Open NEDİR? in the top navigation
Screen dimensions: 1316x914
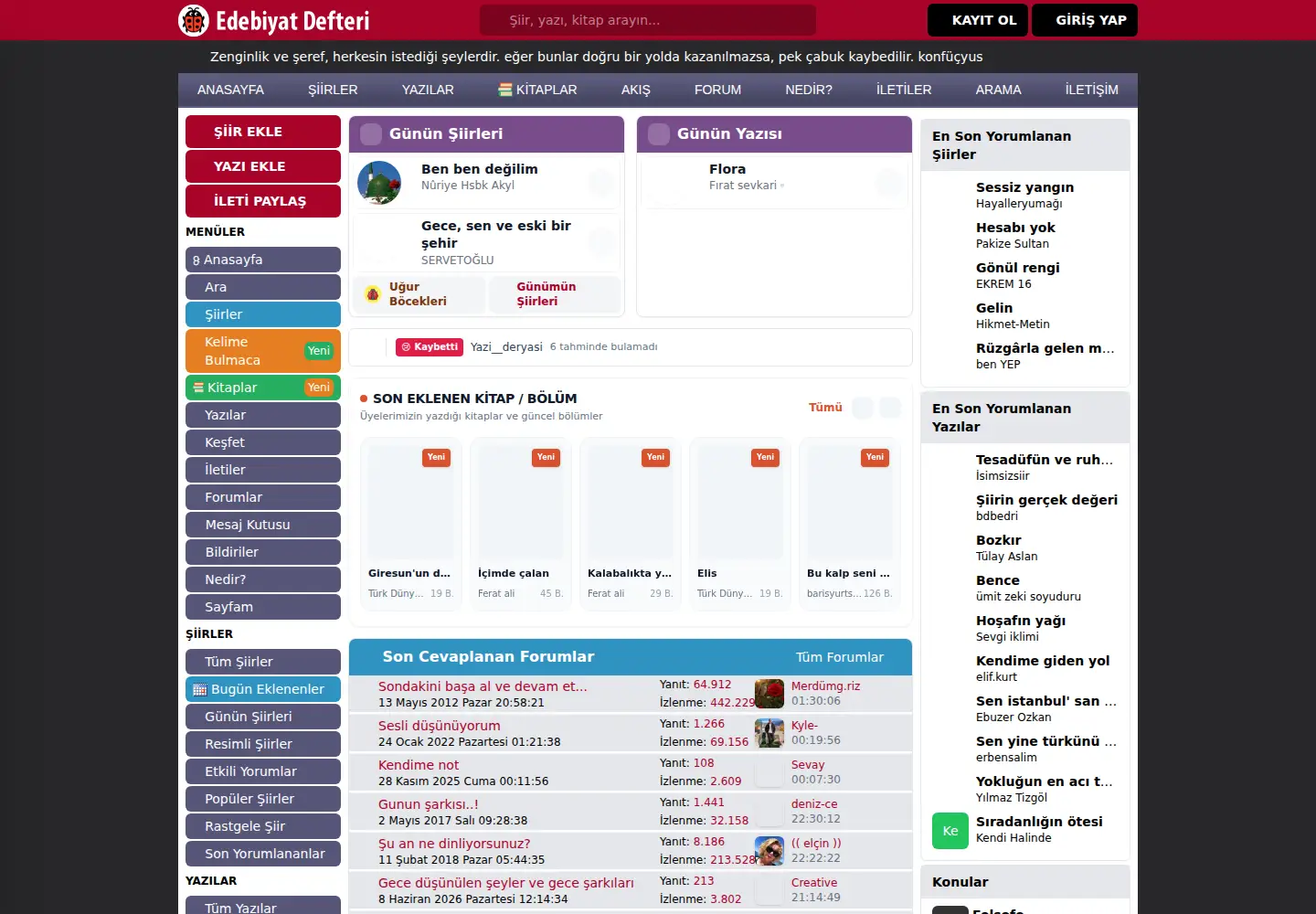point(809,90)
